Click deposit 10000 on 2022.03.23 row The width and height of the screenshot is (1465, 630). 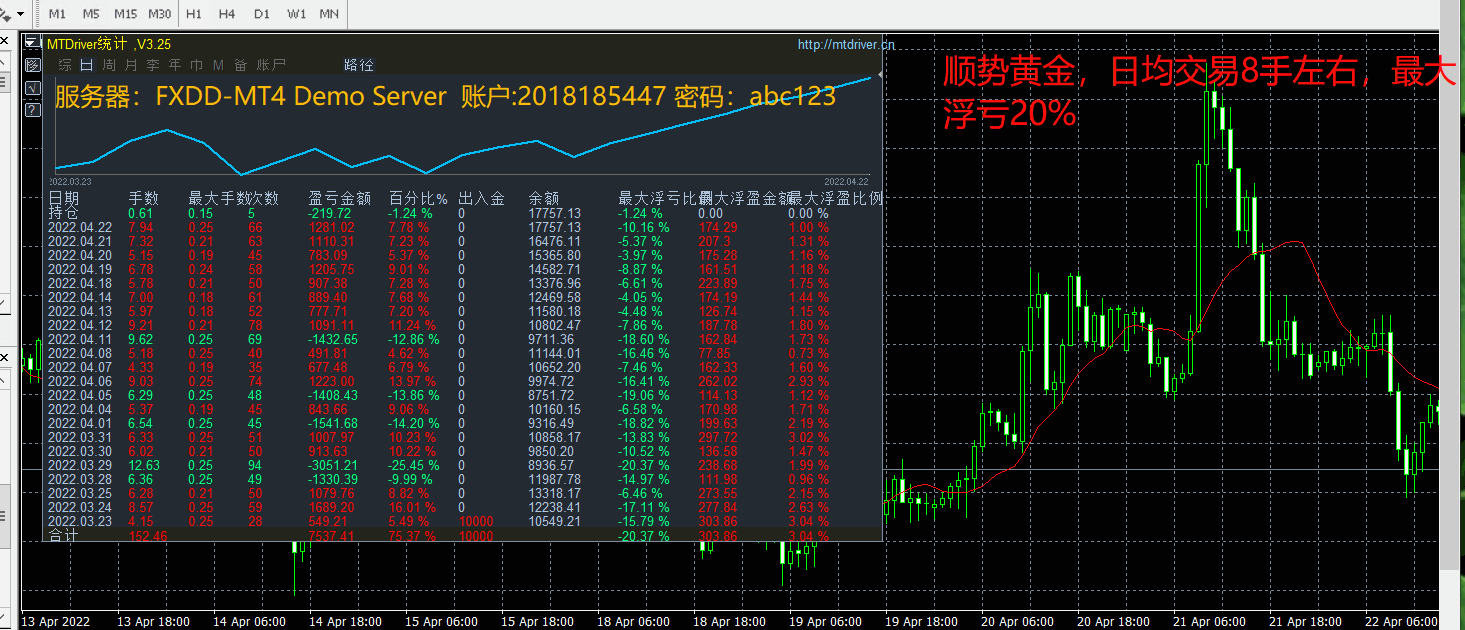(475, 521)
